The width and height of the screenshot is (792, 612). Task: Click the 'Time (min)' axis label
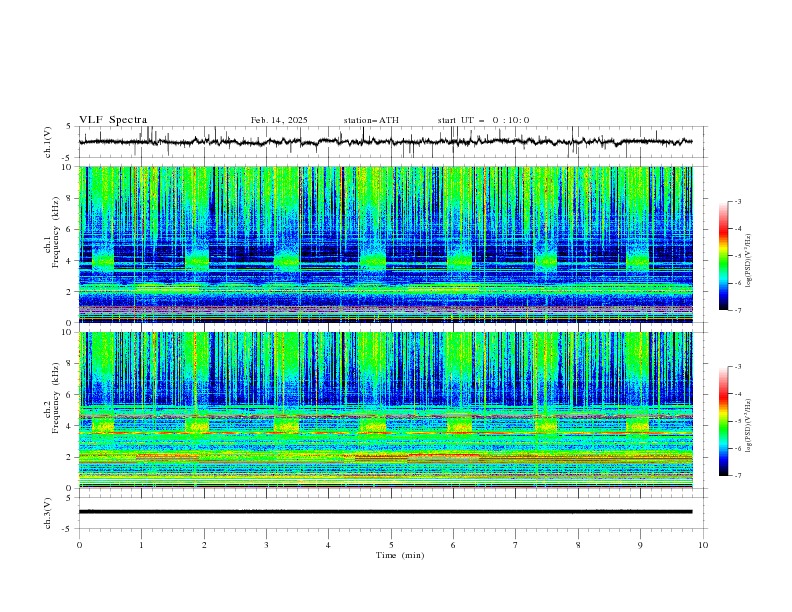click(400, 555)
